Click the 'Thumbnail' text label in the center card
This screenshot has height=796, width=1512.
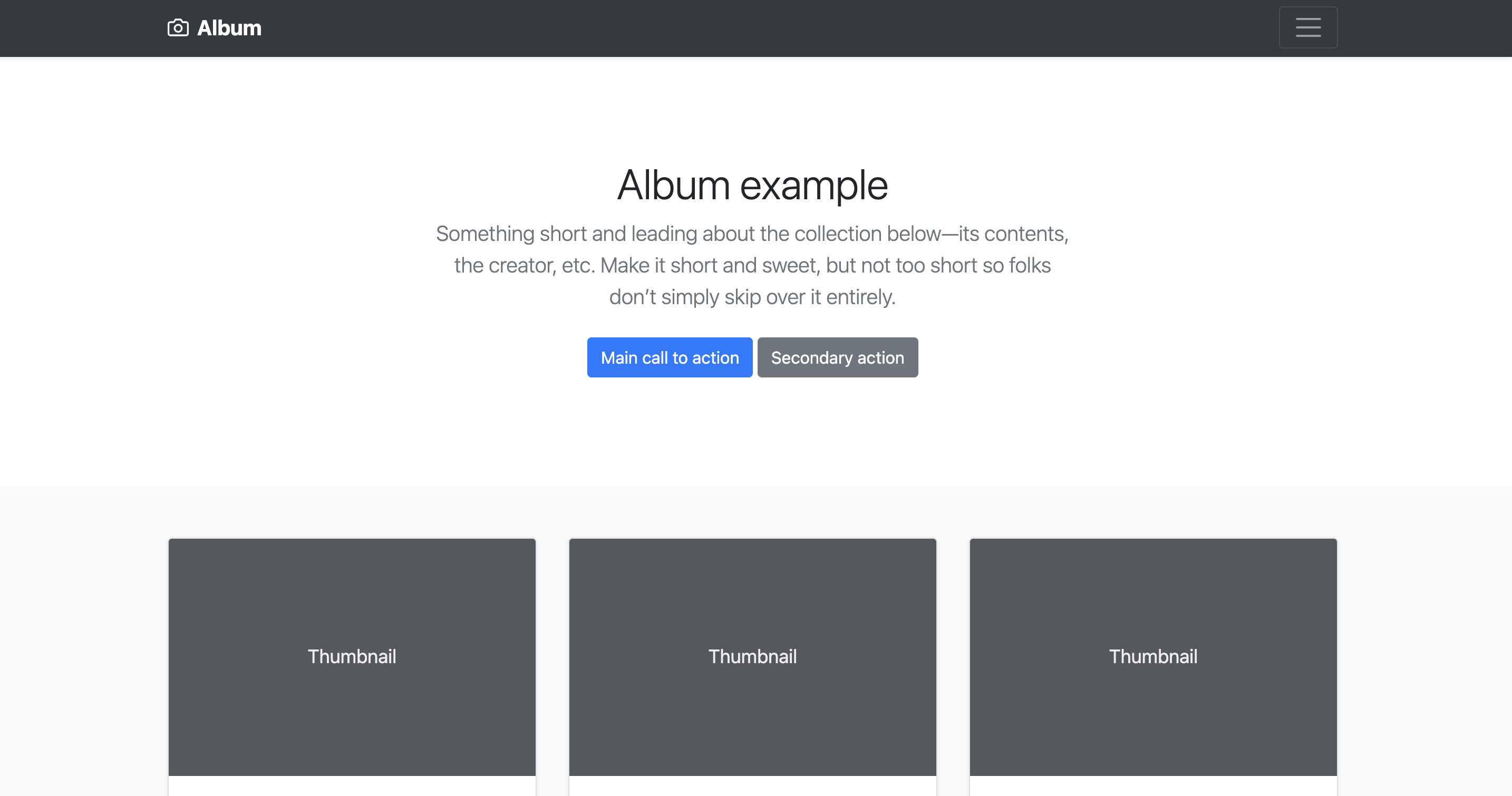point(752,656)
